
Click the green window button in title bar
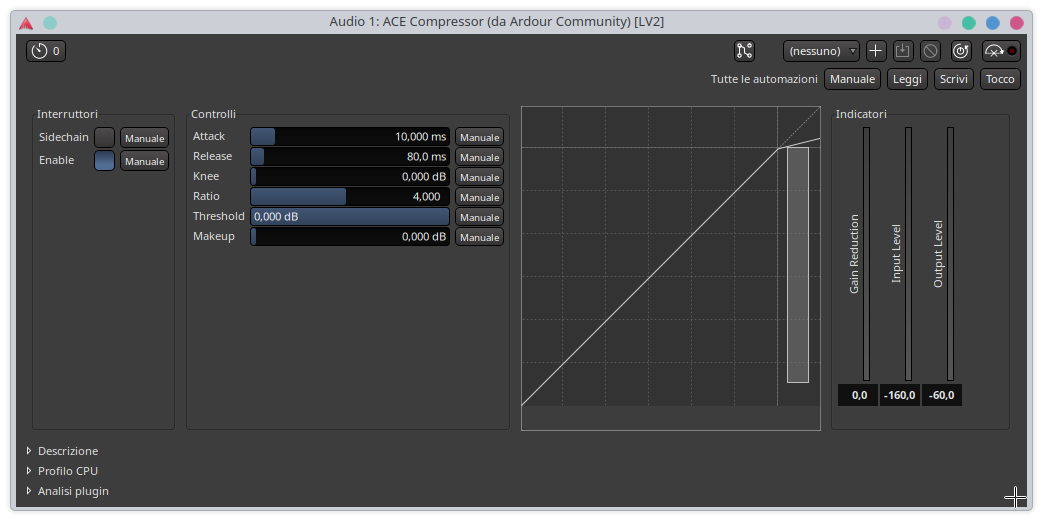968,23
